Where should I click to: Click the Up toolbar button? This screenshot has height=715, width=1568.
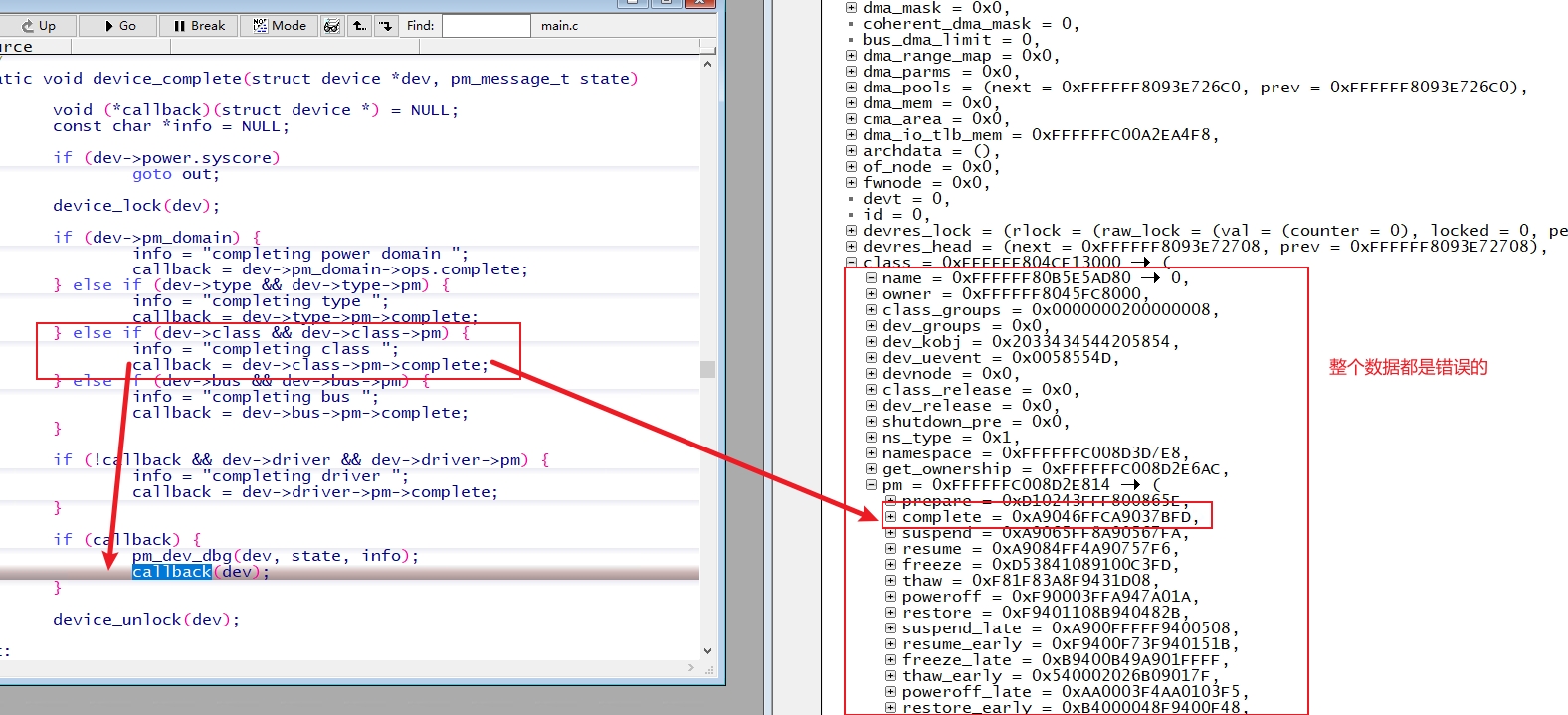click(38, 26)
